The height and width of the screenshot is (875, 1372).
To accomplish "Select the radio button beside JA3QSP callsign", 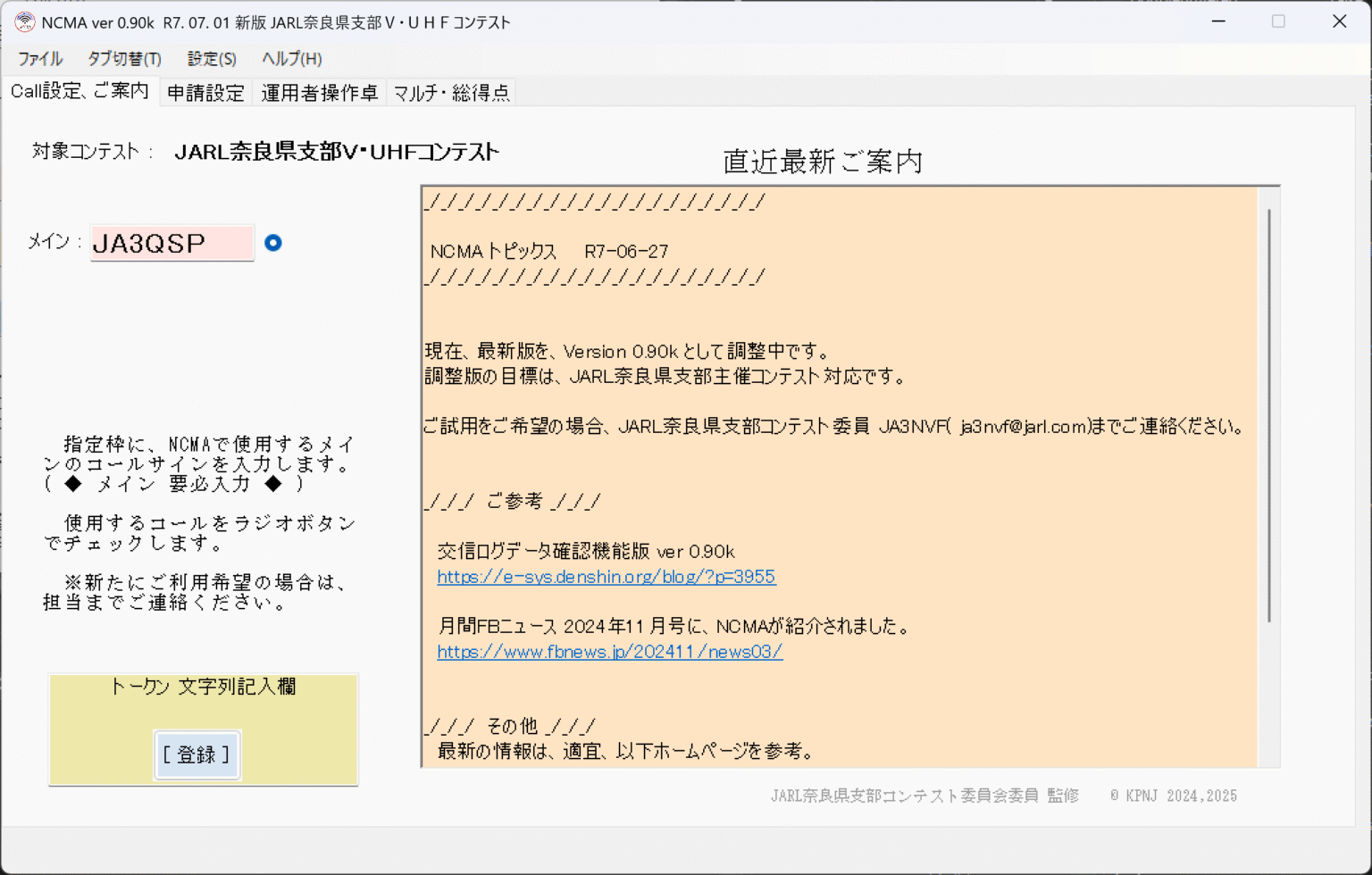I will [274, 242].
